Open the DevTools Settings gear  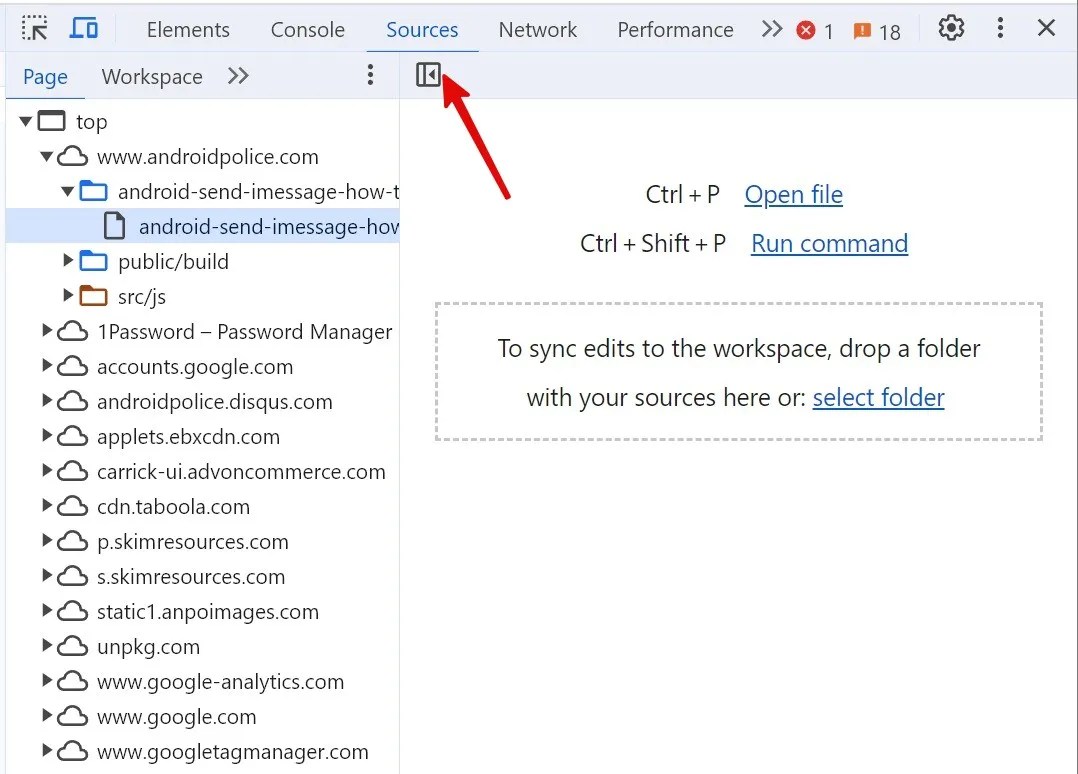click(x=950, y=29)
